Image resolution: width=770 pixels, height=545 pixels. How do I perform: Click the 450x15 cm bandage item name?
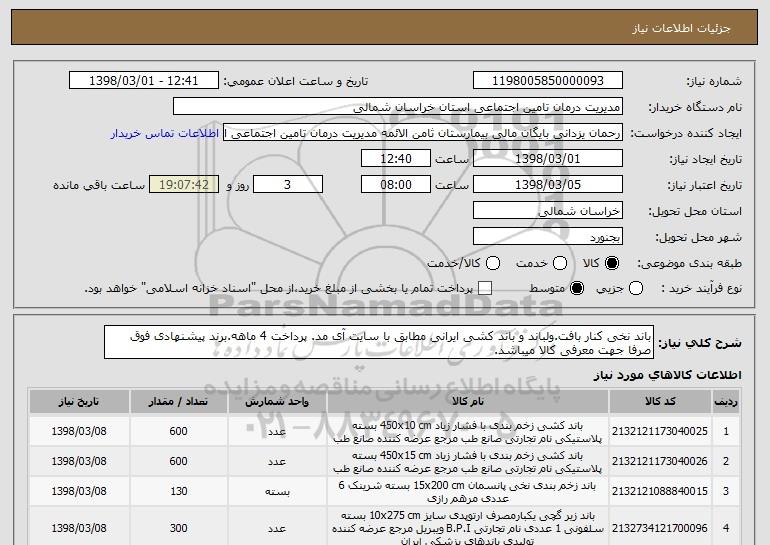tap(468, 462)
